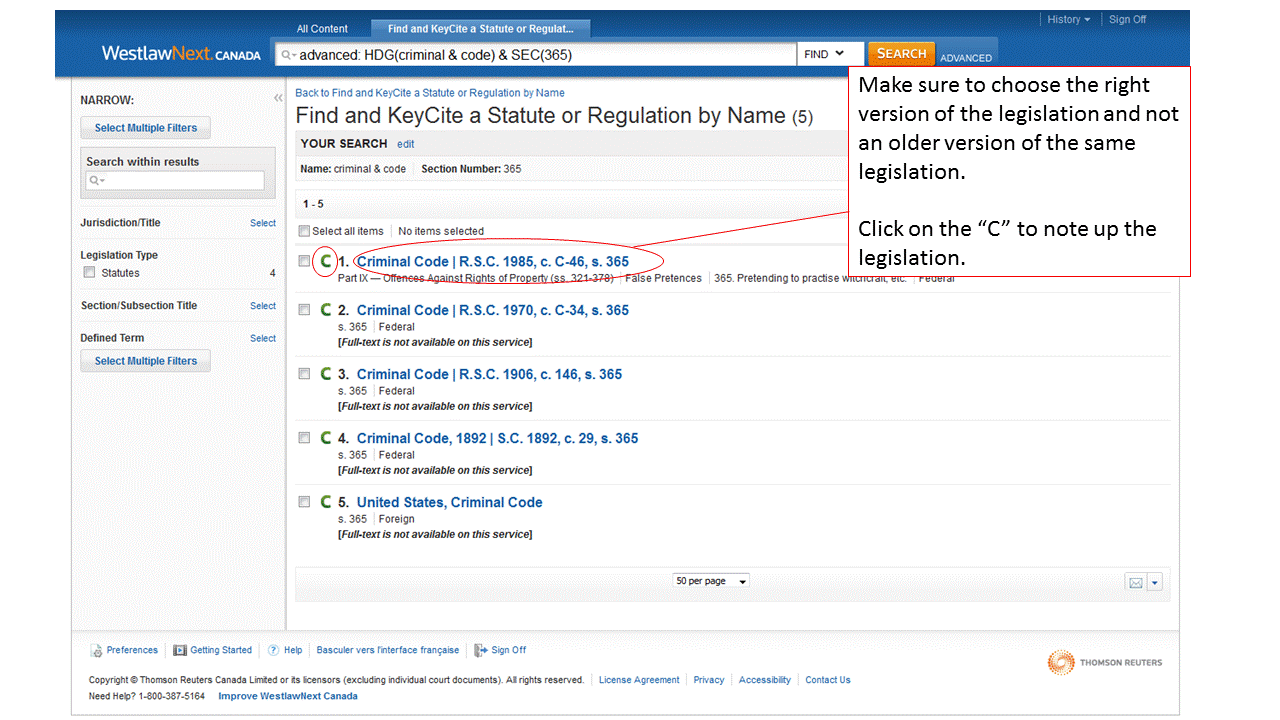1280x720 pixels.
Task: Open Select for Section/Subsection Title filter
Action: coord(263,306)
